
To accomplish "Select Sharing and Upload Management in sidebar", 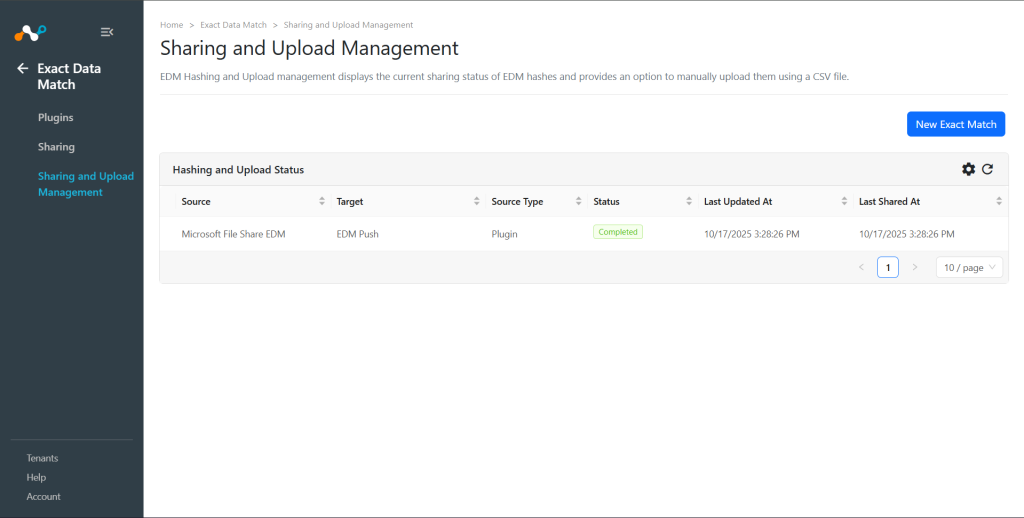I will pos(86,184).
